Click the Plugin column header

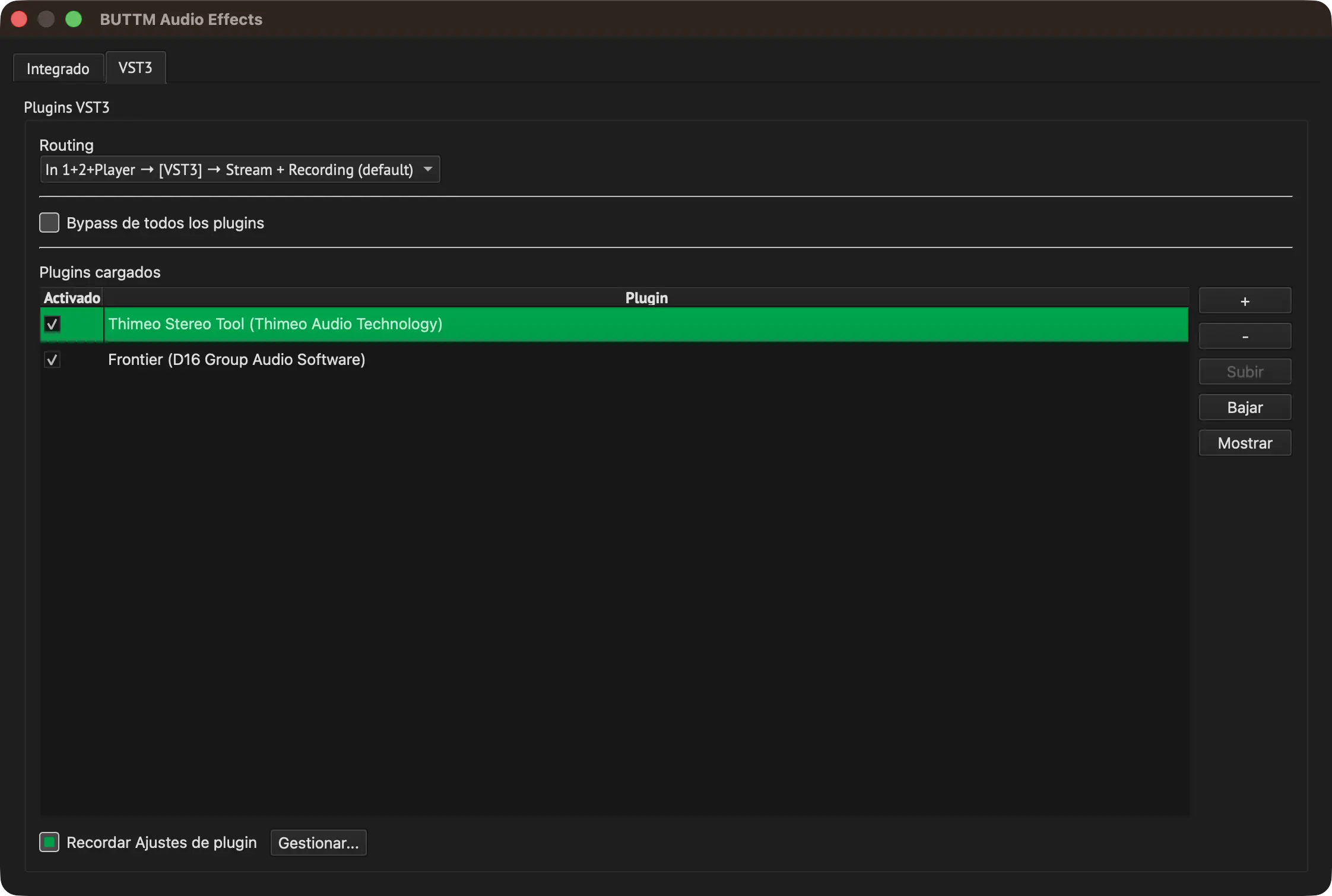click(x=646, y=298)
